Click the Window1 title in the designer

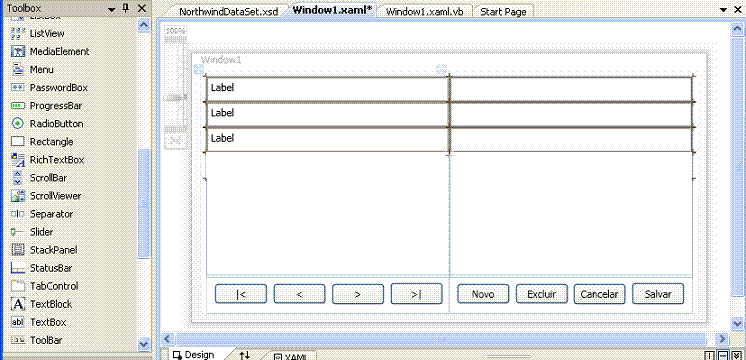[x=221, y=60]
